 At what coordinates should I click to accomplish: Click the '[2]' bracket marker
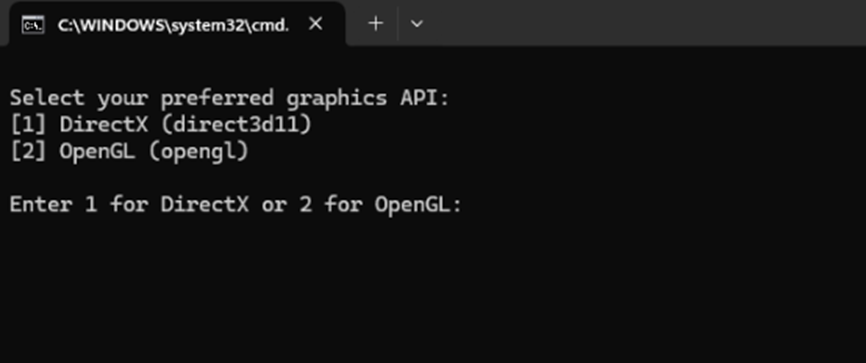pos(28,151)
